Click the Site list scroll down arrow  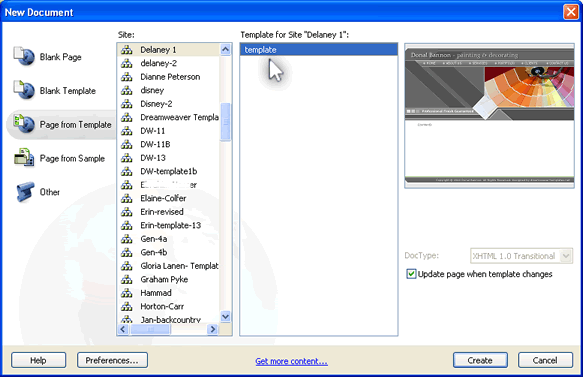[x=225, y=317]
